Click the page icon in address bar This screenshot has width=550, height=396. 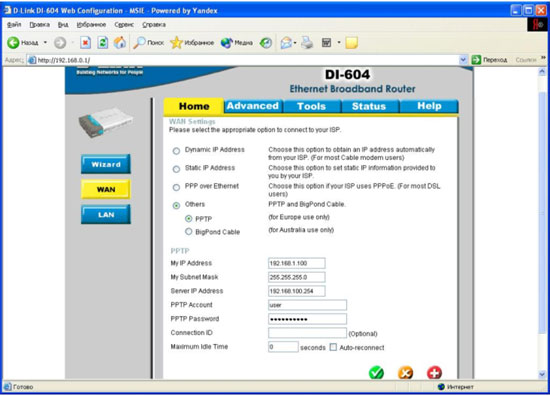pyautogui.click(x=32, y=60)
